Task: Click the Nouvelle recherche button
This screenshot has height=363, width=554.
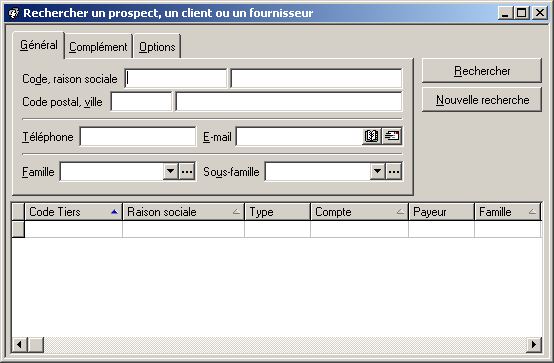Action: click(x=482, y=100)
